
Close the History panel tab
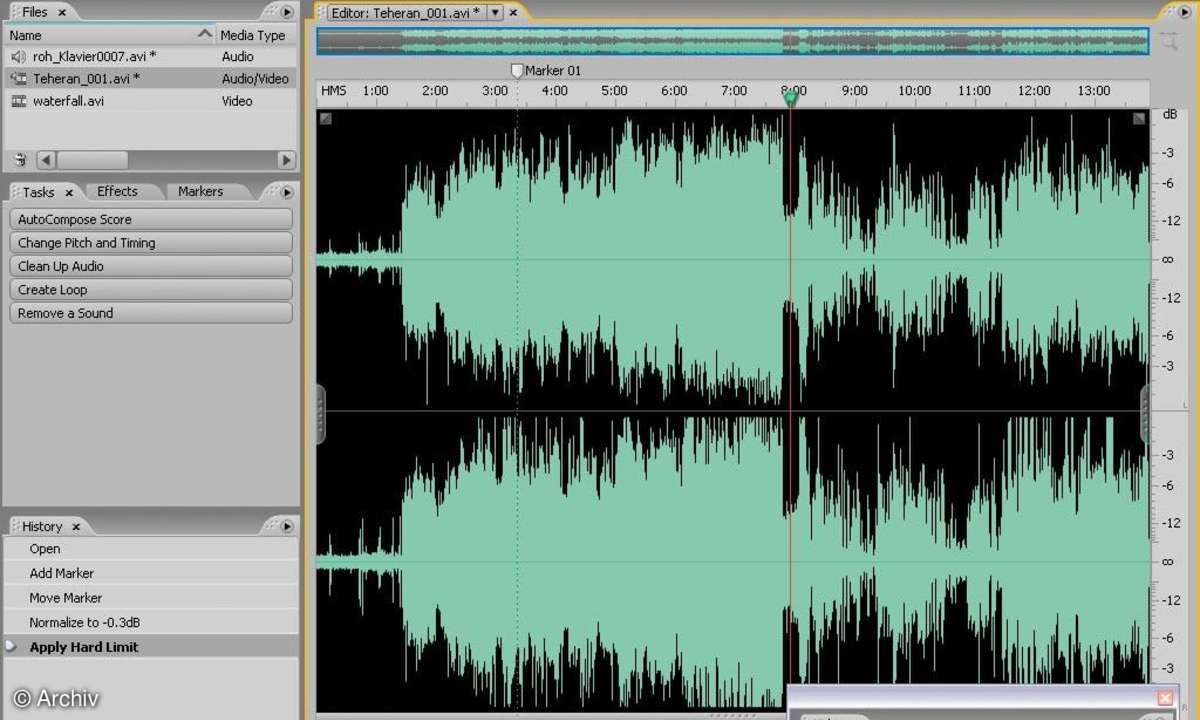click(x=76, y=526)
